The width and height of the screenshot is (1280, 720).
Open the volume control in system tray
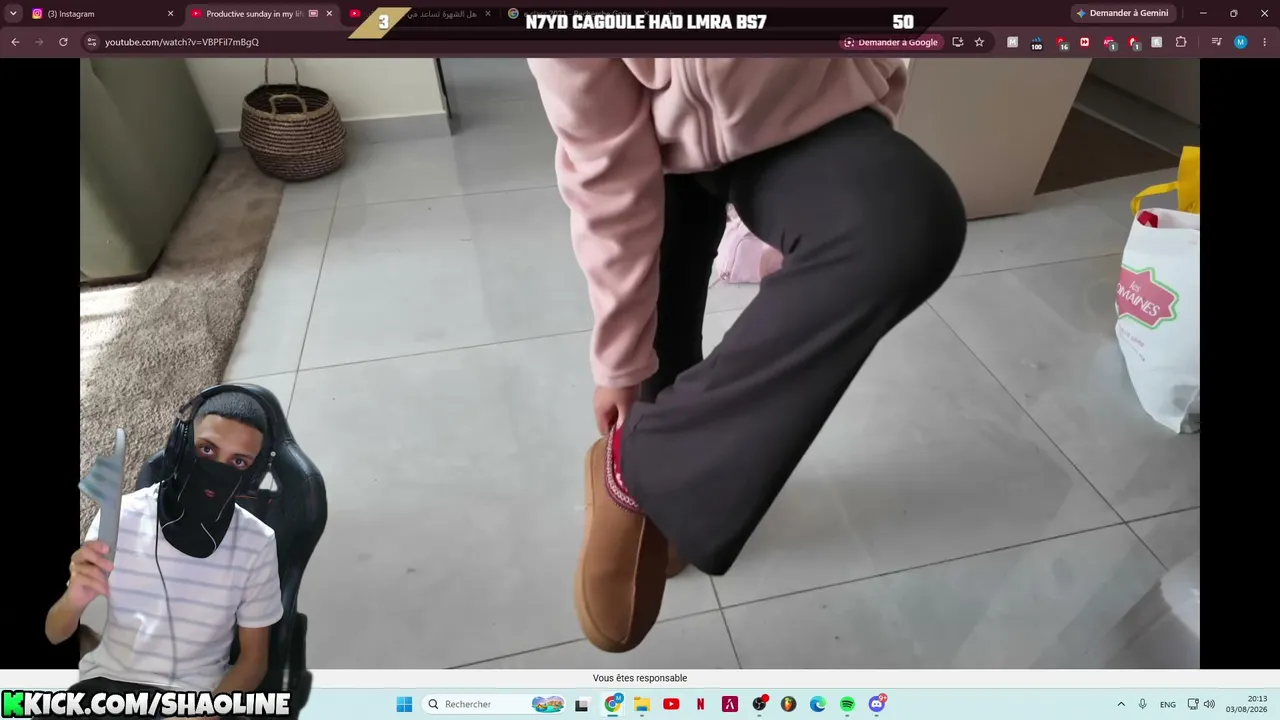coord(1209,704)
